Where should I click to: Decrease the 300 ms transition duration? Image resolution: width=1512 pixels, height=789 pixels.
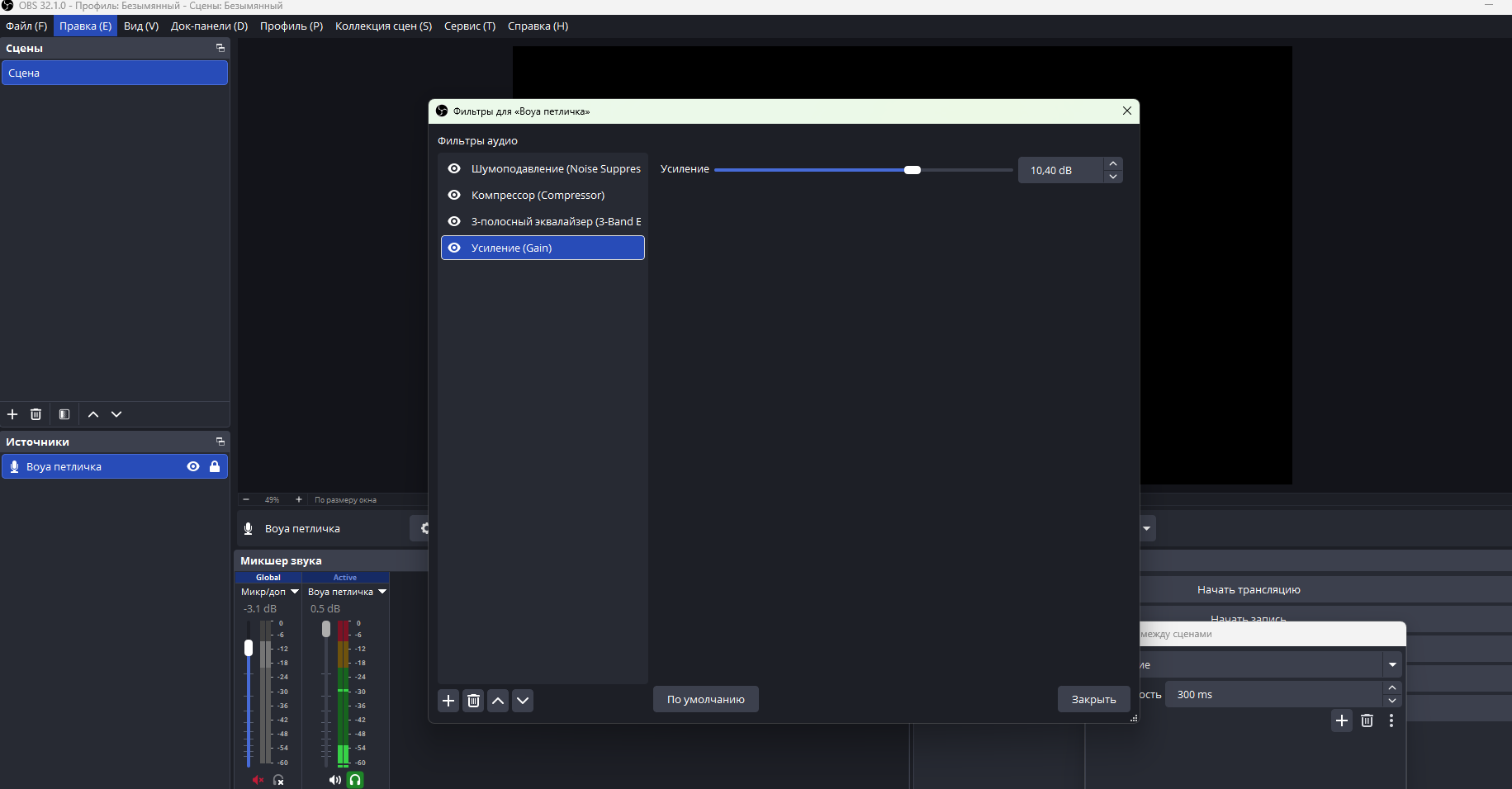[1392, 701]
